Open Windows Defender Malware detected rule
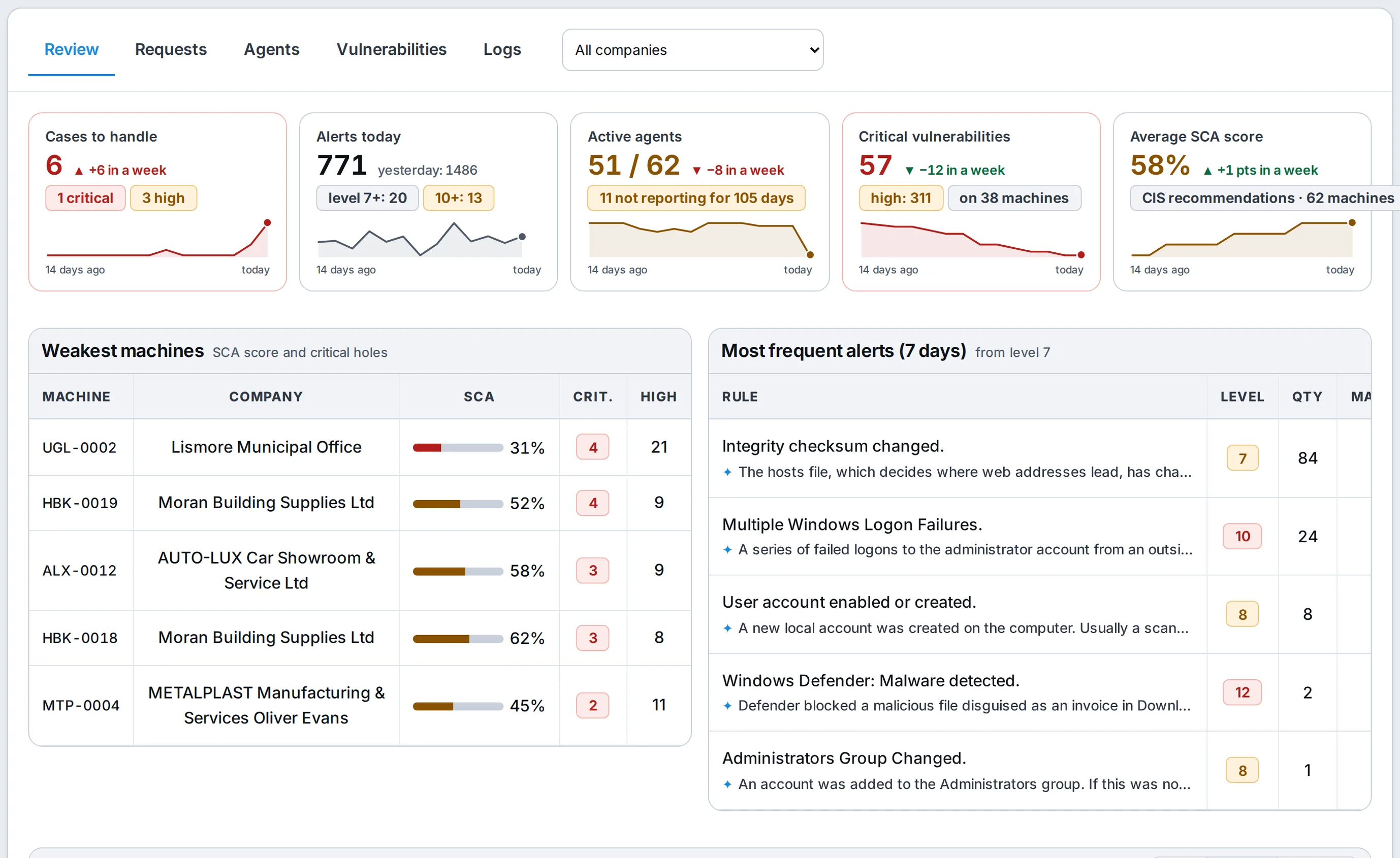1400x858 pixels. (871, 681)
